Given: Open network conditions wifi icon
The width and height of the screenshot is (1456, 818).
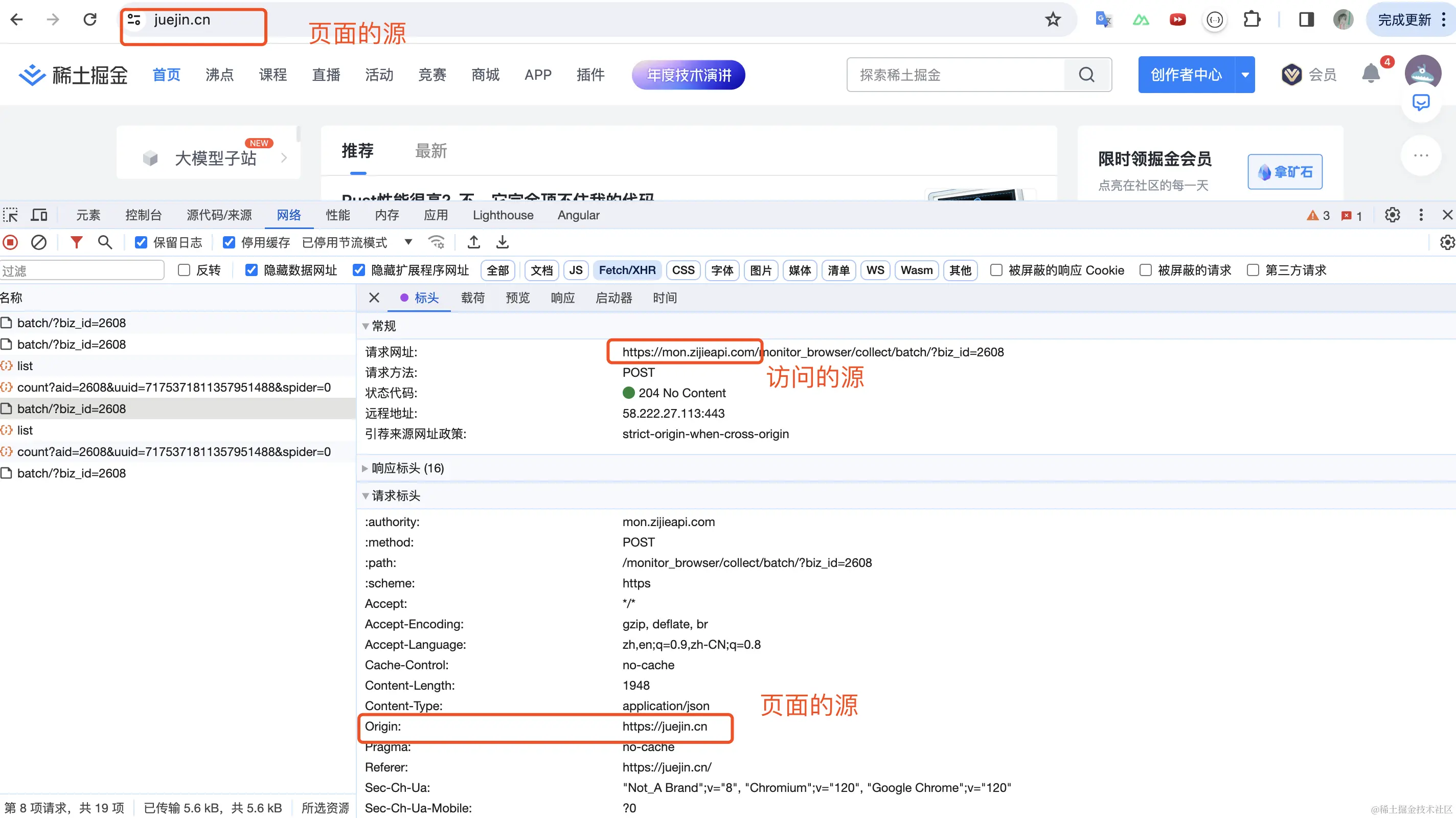Looking at the screenshot, I should 437,242.
